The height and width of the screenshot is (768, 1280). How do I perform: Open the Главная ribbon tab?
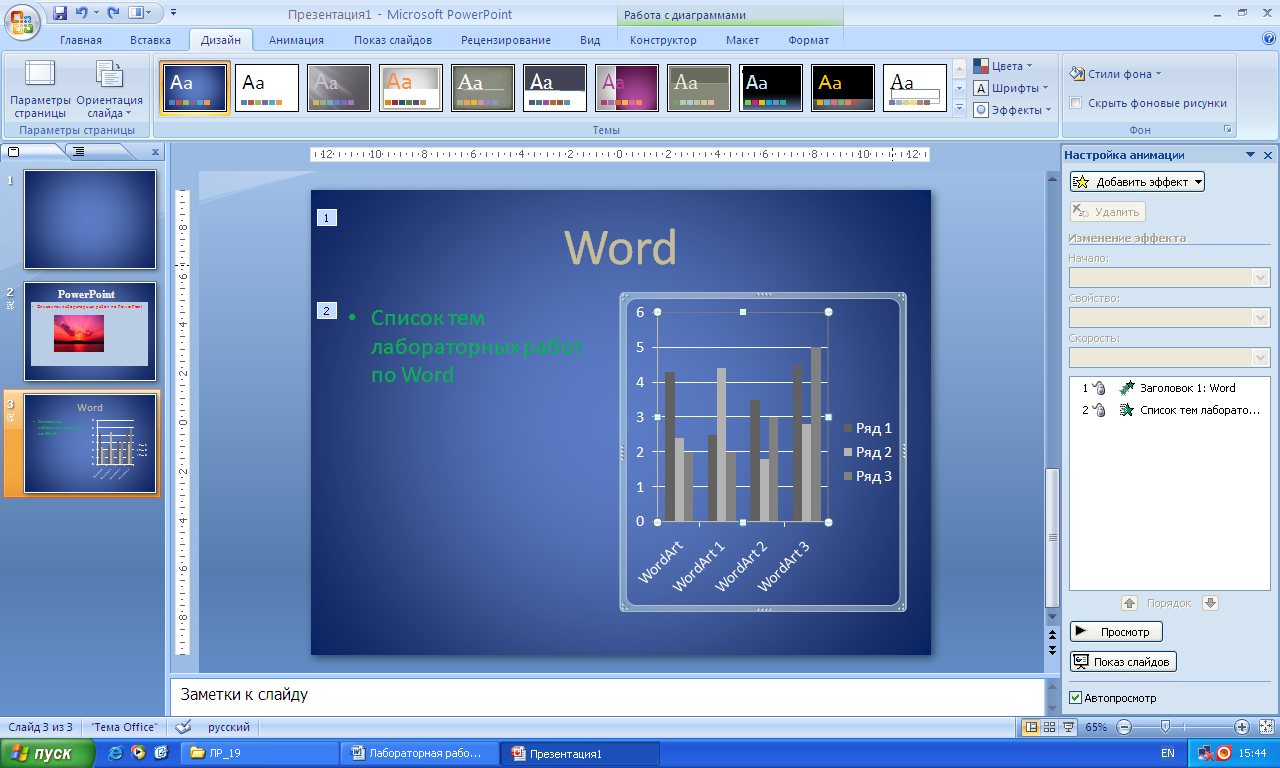coord(81,40)
